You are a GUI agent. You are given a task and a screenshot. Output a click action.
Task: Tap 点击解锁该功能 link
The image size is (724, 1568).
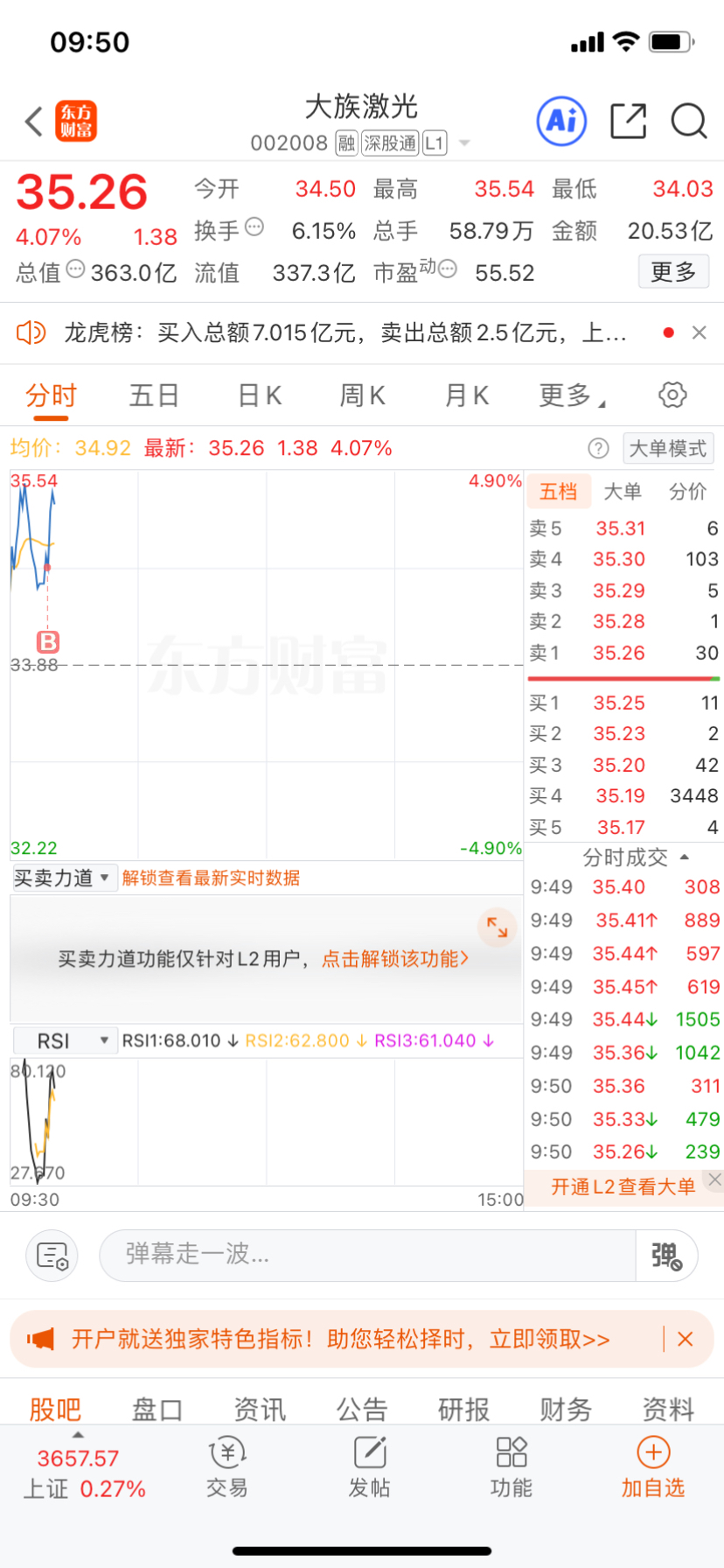point(395,959)
